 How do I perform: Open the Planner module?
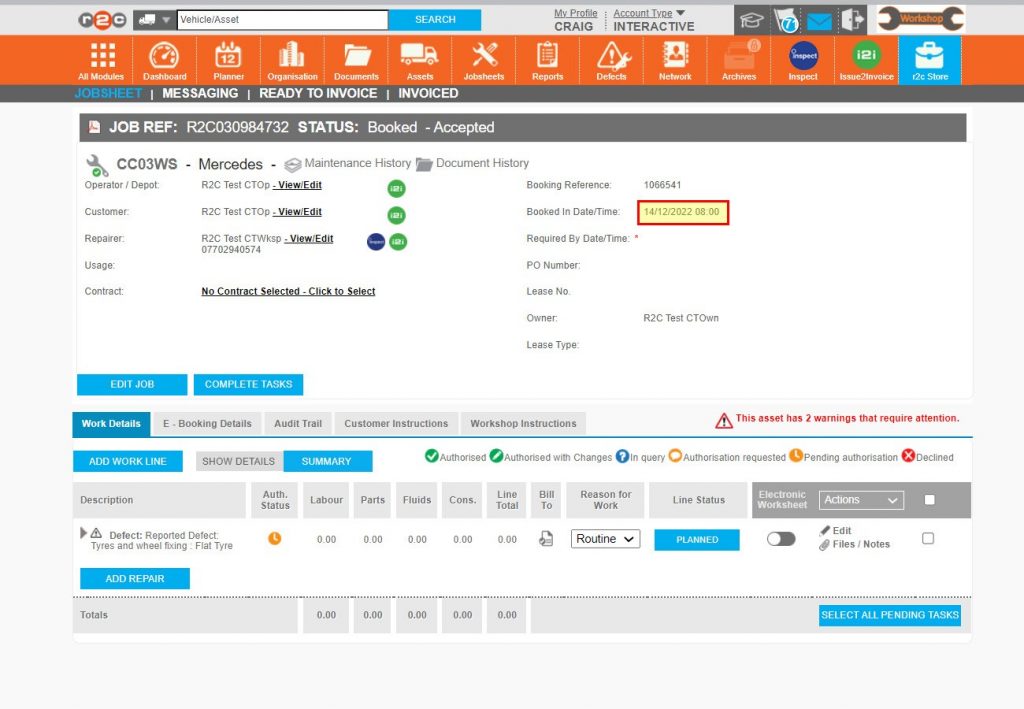[x=228, y=60]
